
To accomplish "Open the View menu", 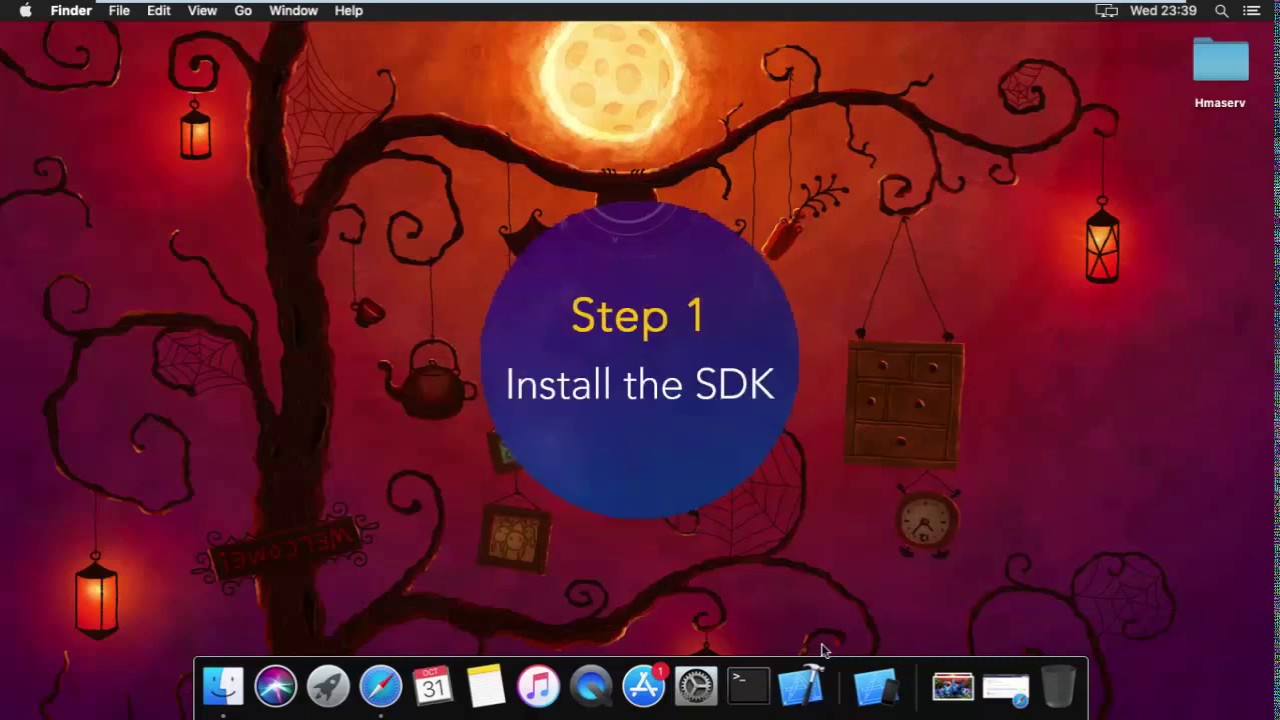I will pos(202,10).
